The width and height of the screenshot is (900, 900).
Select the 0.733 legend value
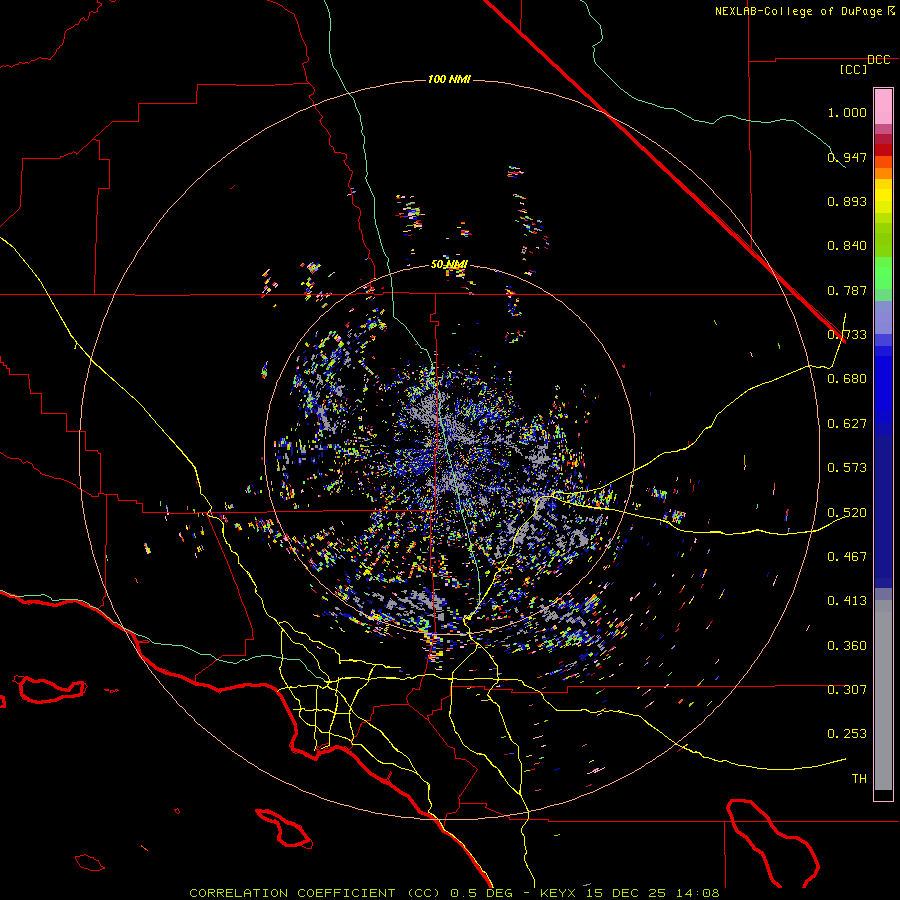coord(847,335)
